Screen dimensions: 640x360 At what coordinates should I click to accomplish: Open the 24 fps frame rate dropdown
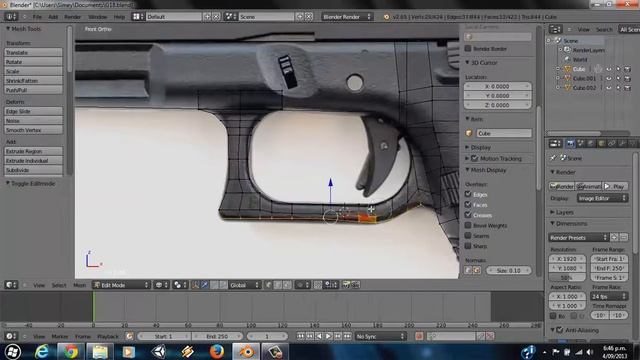(x=609, y=296)
